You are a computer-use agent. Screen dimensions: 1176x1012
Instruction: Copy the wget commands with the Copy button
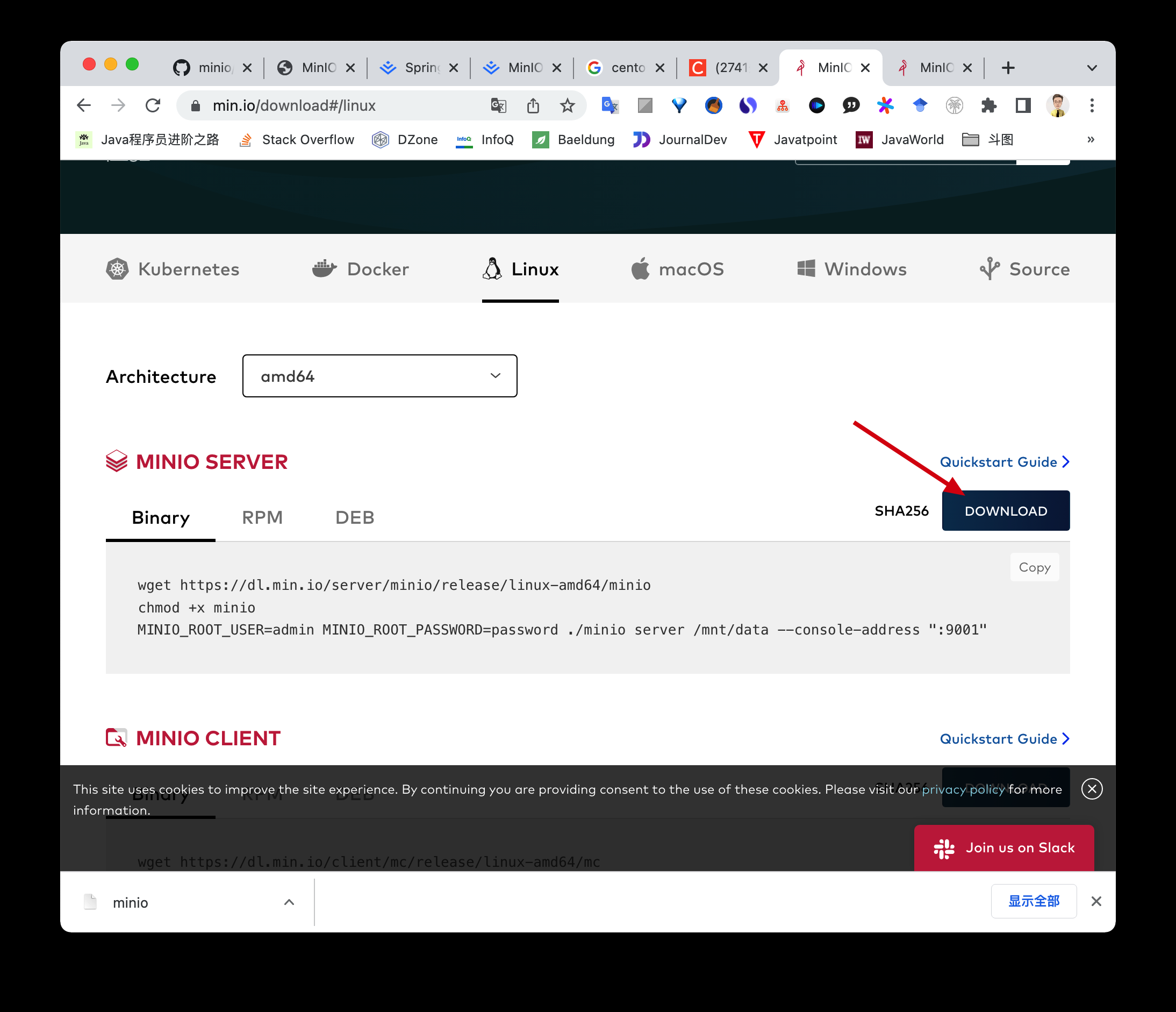pos(1034,567)
